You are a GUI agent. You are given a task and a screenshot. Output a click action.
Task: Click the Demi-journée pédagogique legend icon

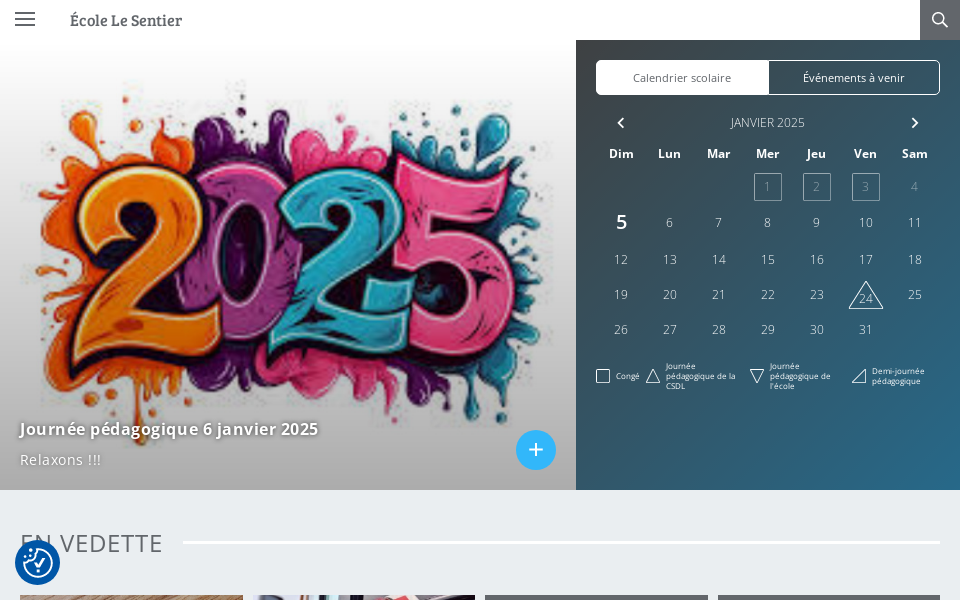tap(859, 376)
